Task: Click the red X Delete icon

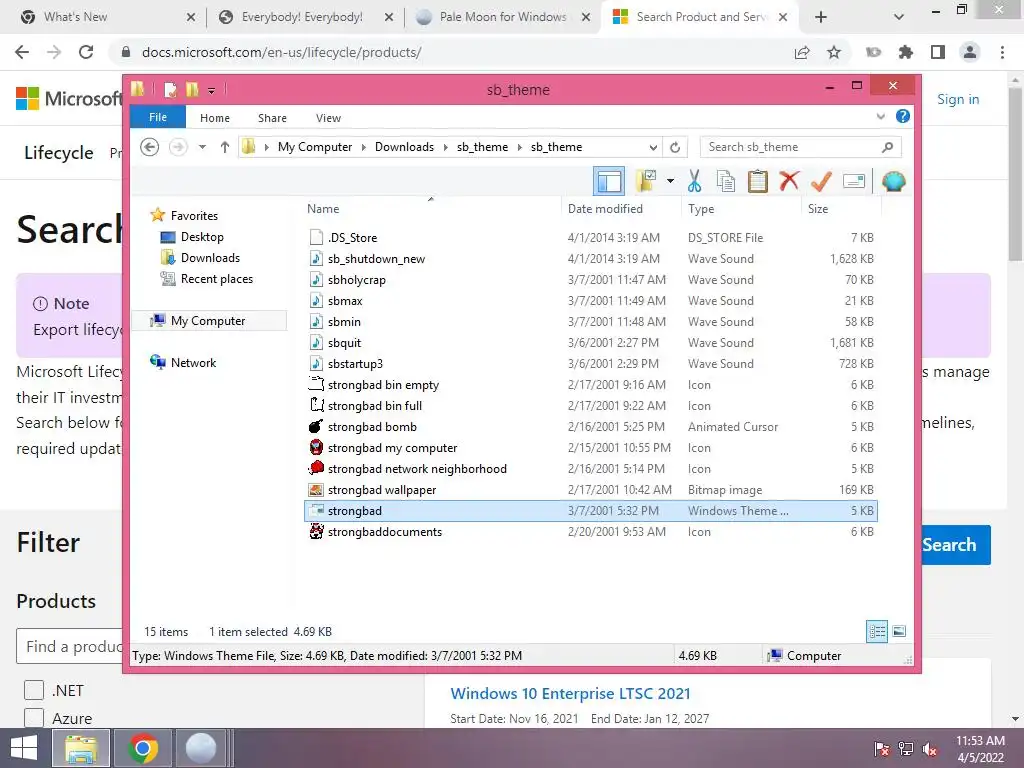Action: coord(789,180)
